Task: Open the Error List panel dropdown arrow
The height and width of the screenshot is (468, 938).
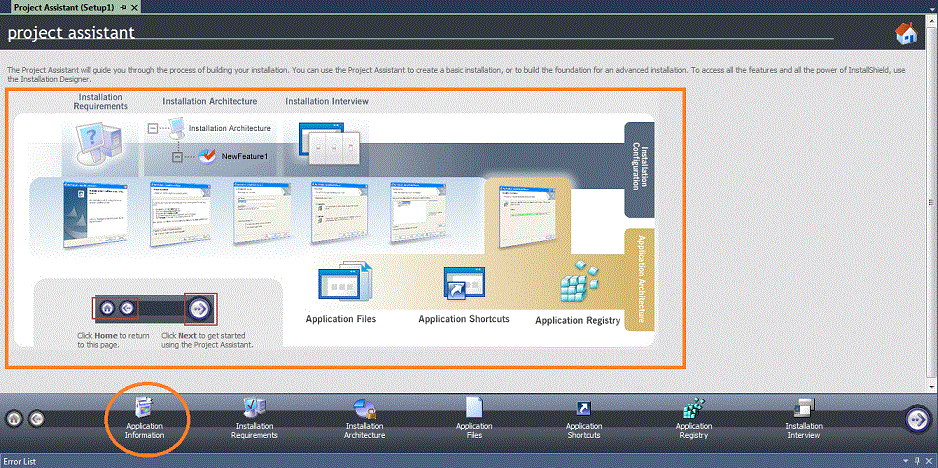Action: pos(904,461)
